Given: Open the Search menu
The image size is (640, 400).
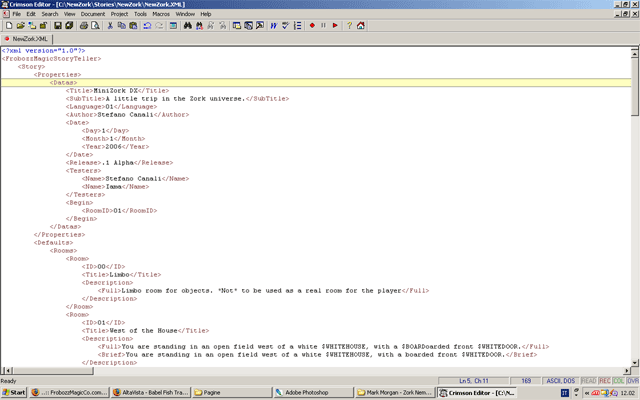Looking at the screenshot, I should point(50,14).
